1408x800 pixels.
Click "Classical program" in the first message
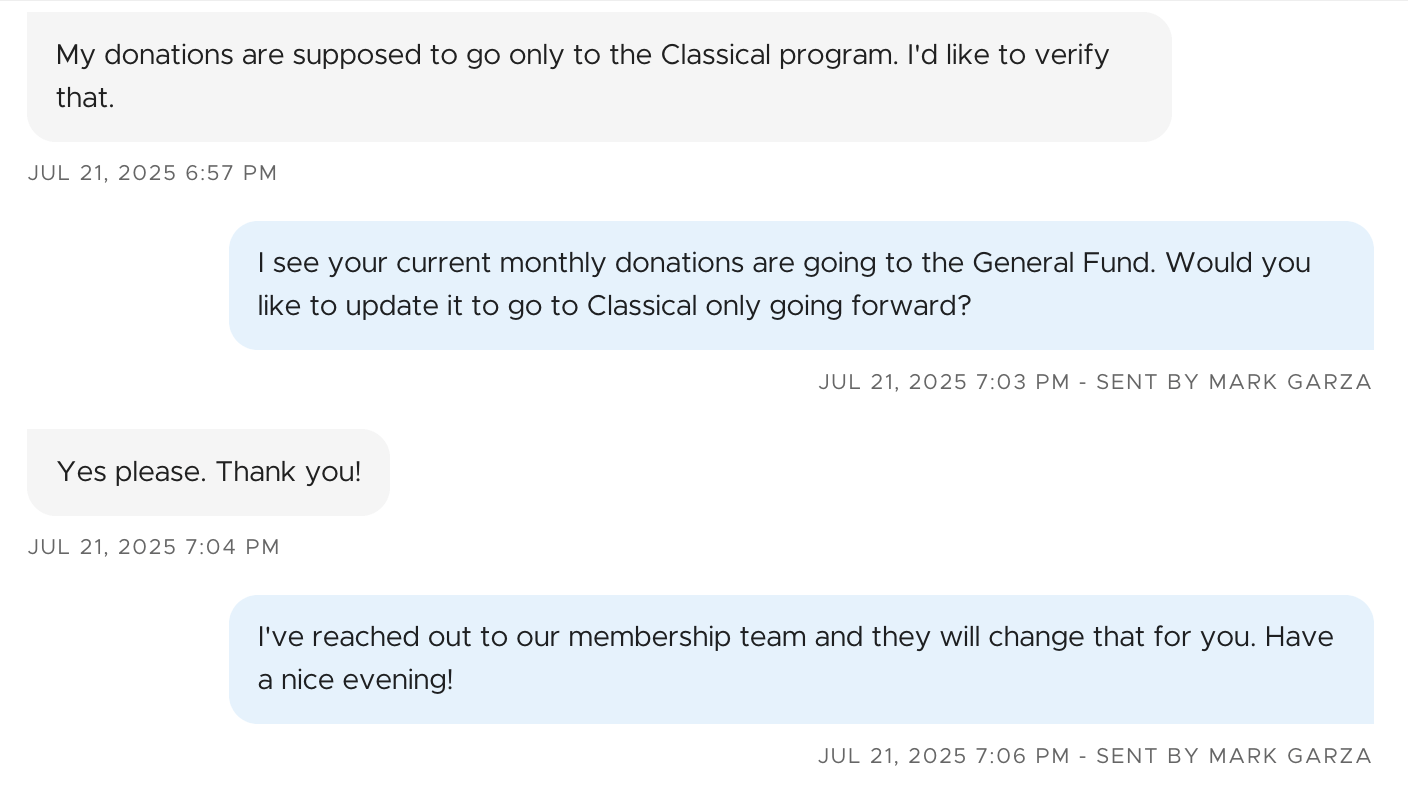[x=778, y=55]
